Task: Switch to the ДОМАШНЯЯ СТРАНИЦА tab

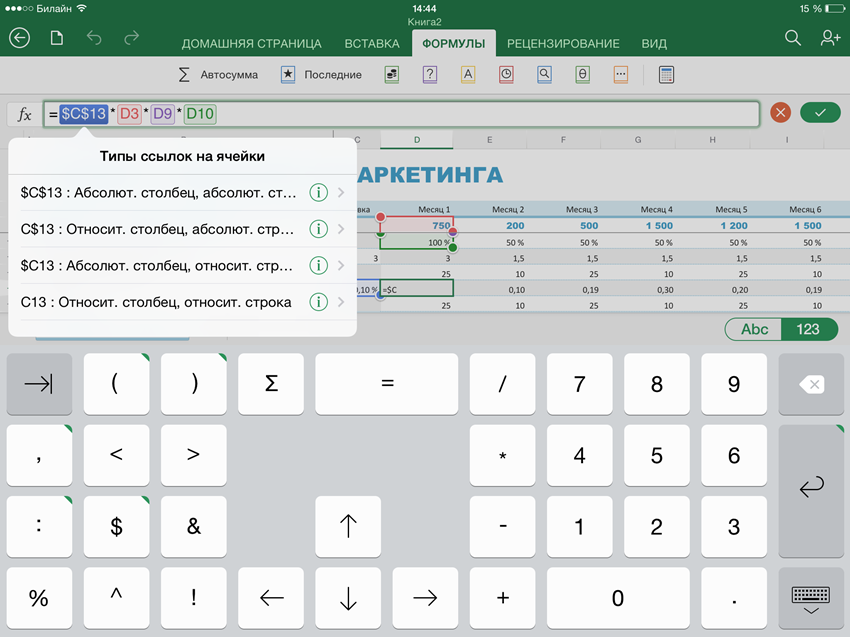Action: [252, 43]
